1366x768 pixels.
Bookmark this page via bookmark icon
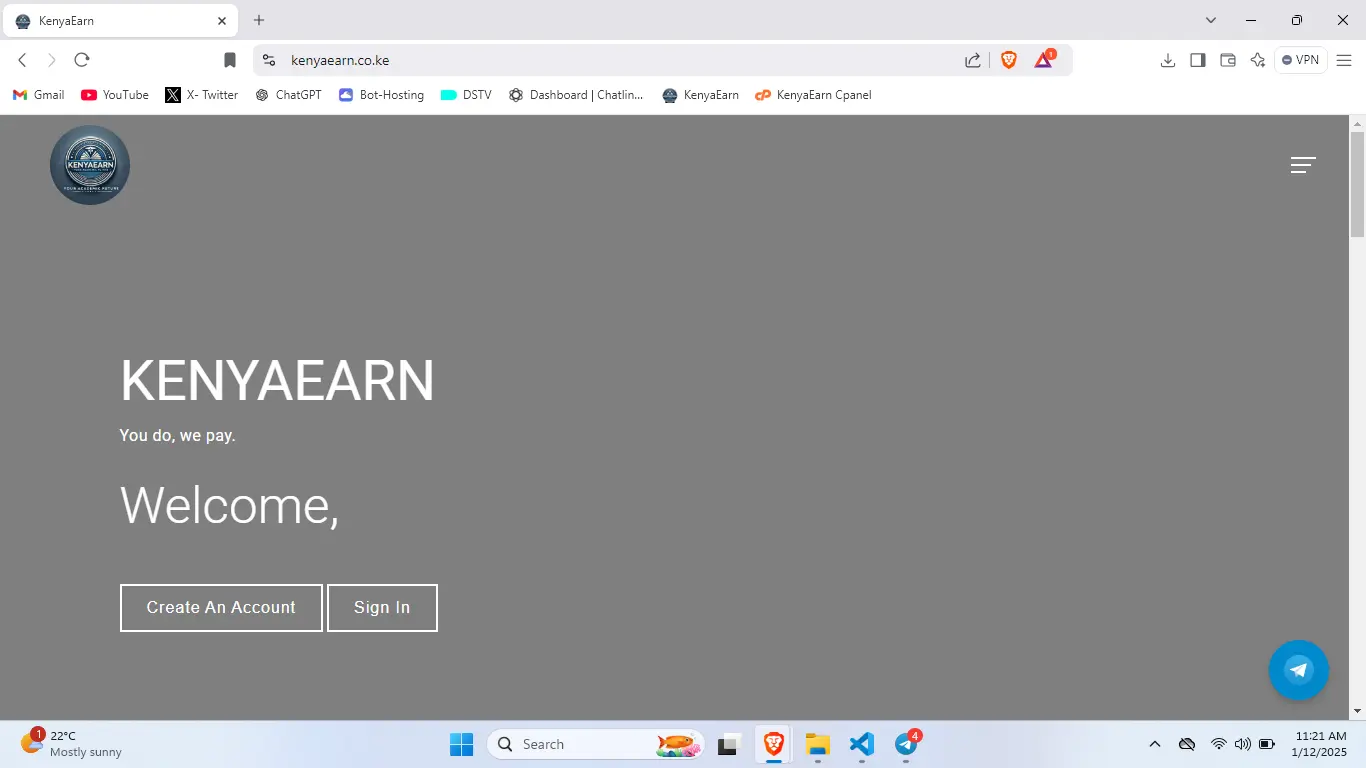pos(230,60)
